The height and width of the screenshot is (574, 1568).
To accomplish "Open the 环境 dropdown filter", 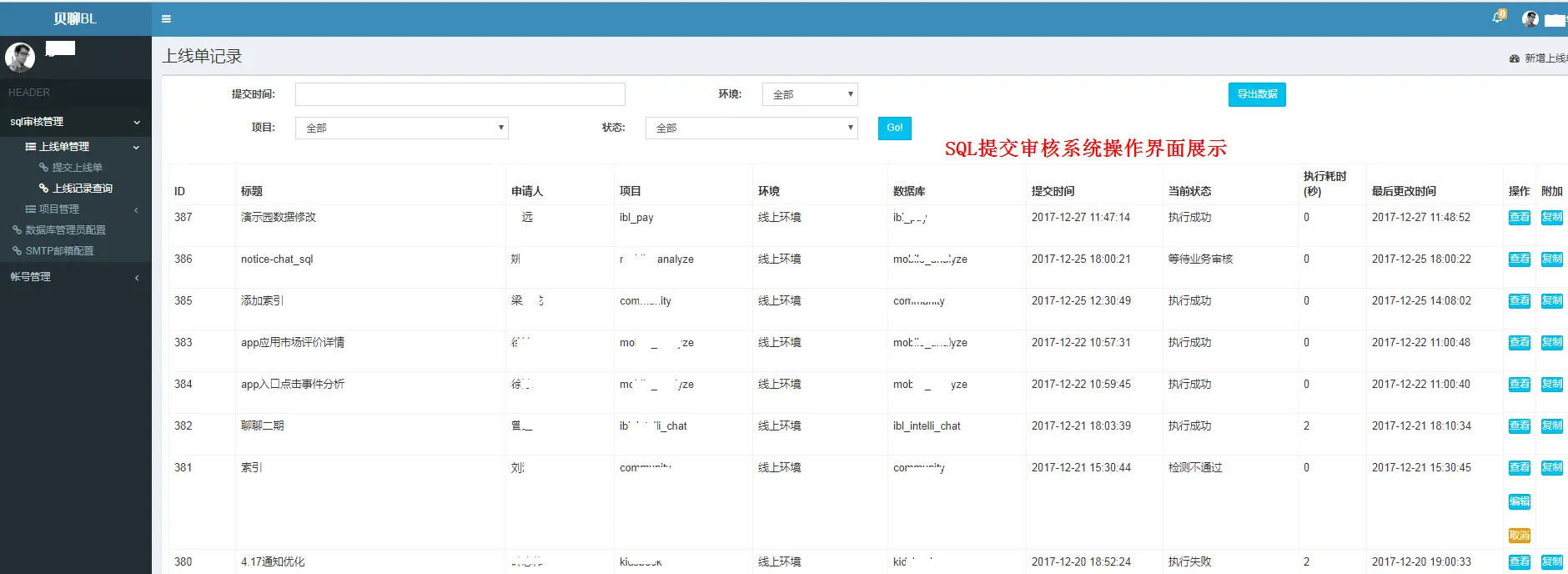I will (810, 94).
